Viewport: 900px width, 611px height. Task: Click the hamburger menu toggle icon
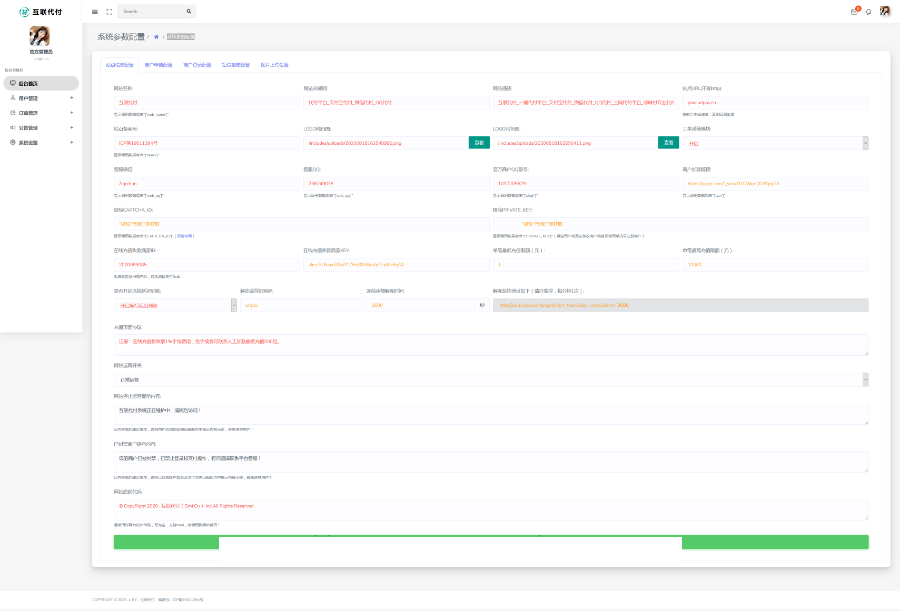click(x=95, y=11)
